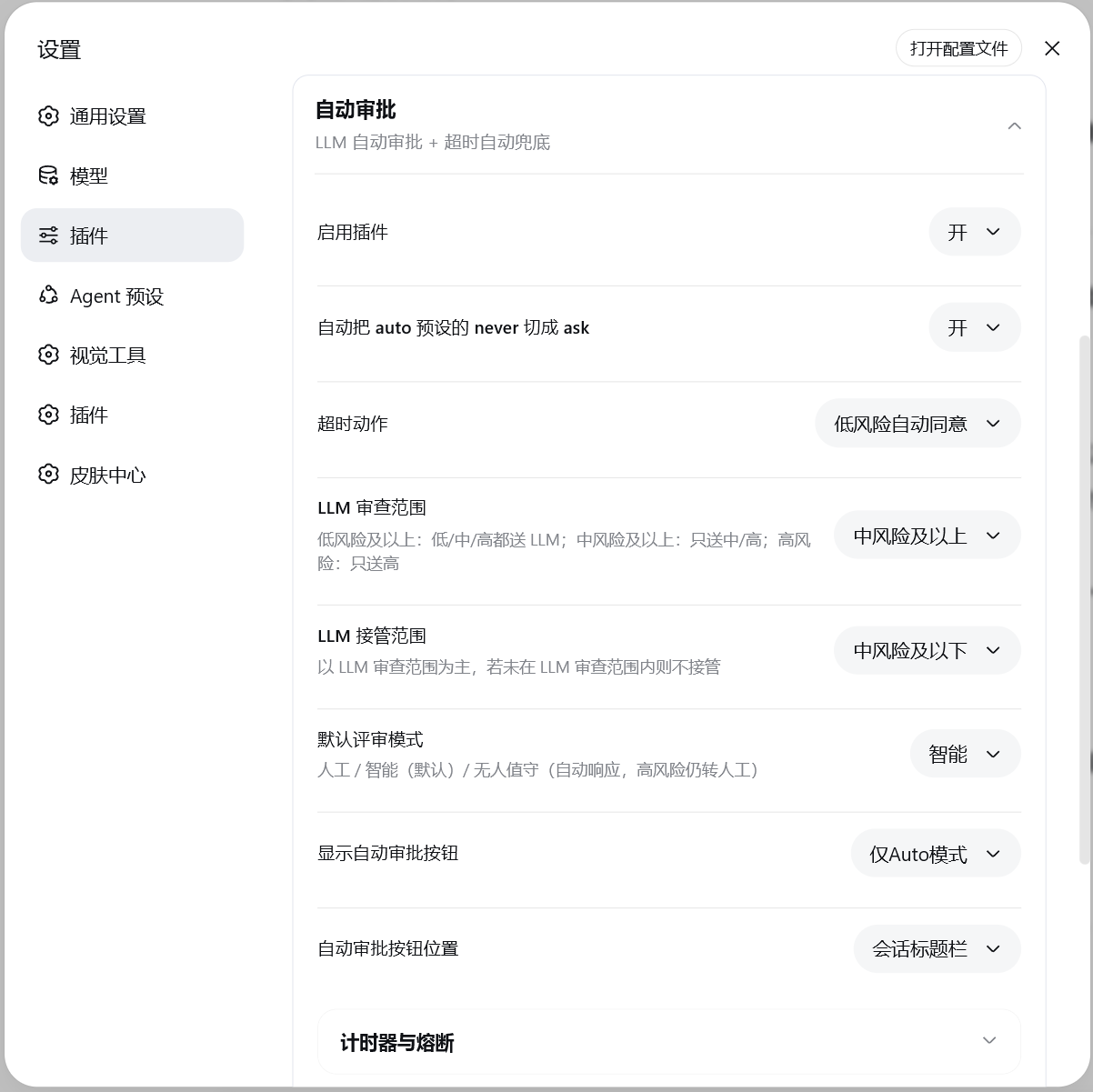Image resolution: width=1093 pixels, height=1092 pixels.
Task: Click the LLM 自动审批 + 超时自动兜底 subtitle
Action: click(433, 142)
